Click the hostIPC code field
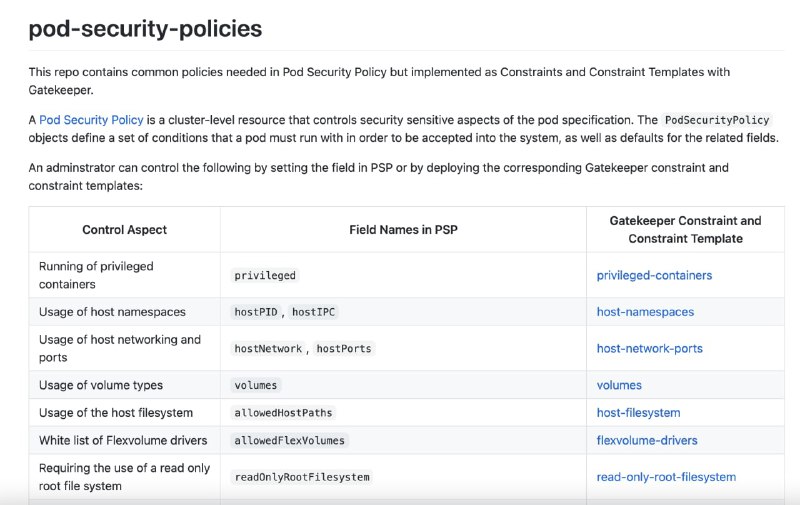Image resolution: width=800 pixels, height=505 pixels. (x=313, y=312)
